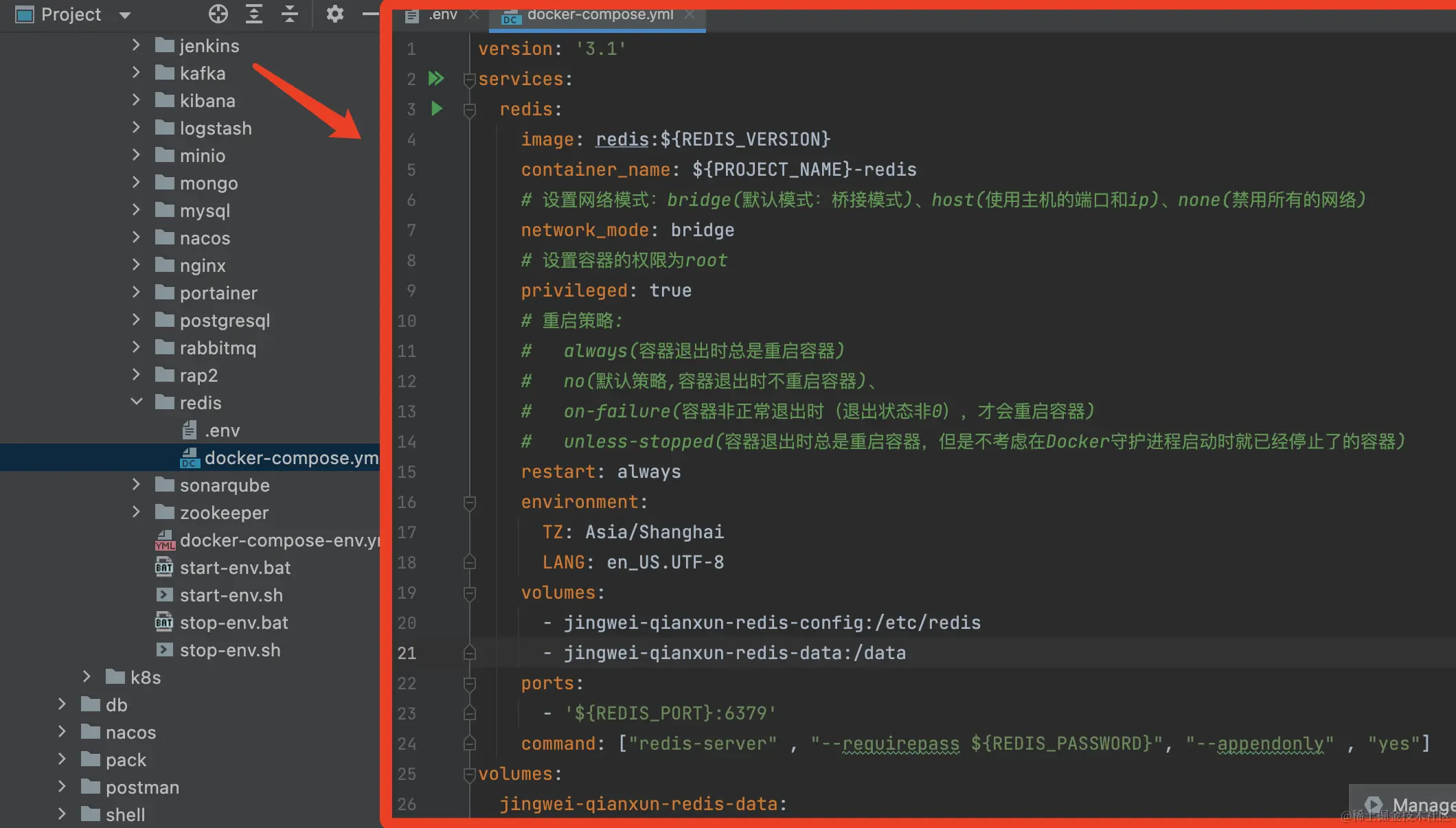1456x828 pixels.
Task: Click the Expand All icon in Project toolbar
Action: 254,14
